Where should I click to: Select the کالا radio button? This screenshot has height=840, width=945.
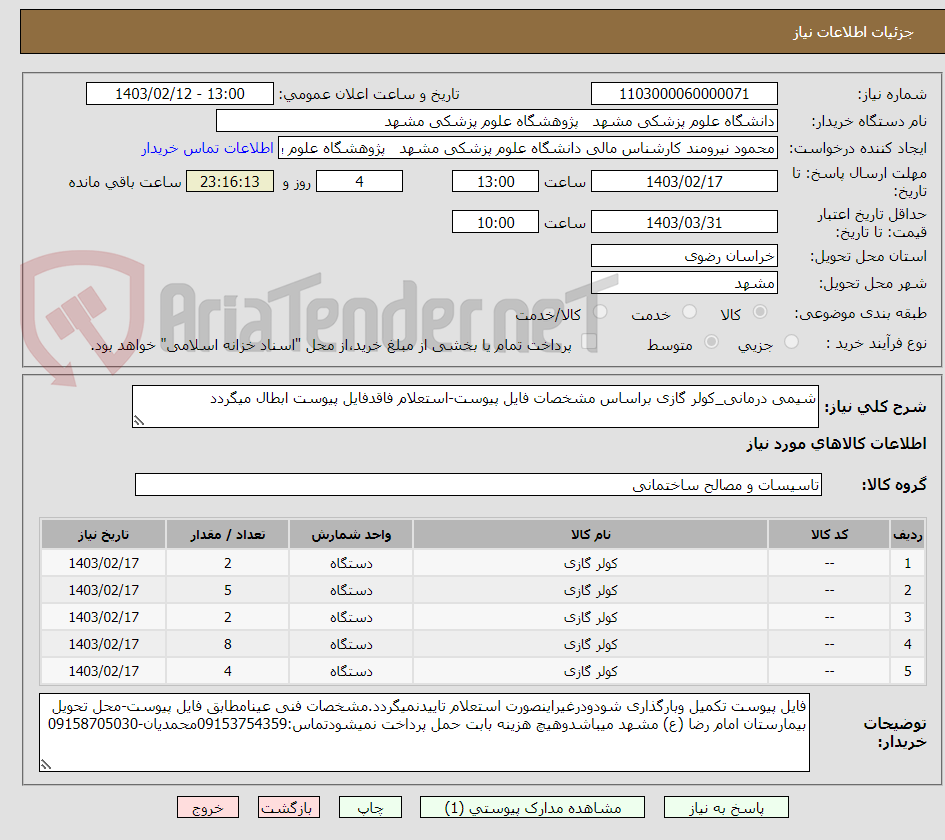pyautogui.click(x=760, y=312)
